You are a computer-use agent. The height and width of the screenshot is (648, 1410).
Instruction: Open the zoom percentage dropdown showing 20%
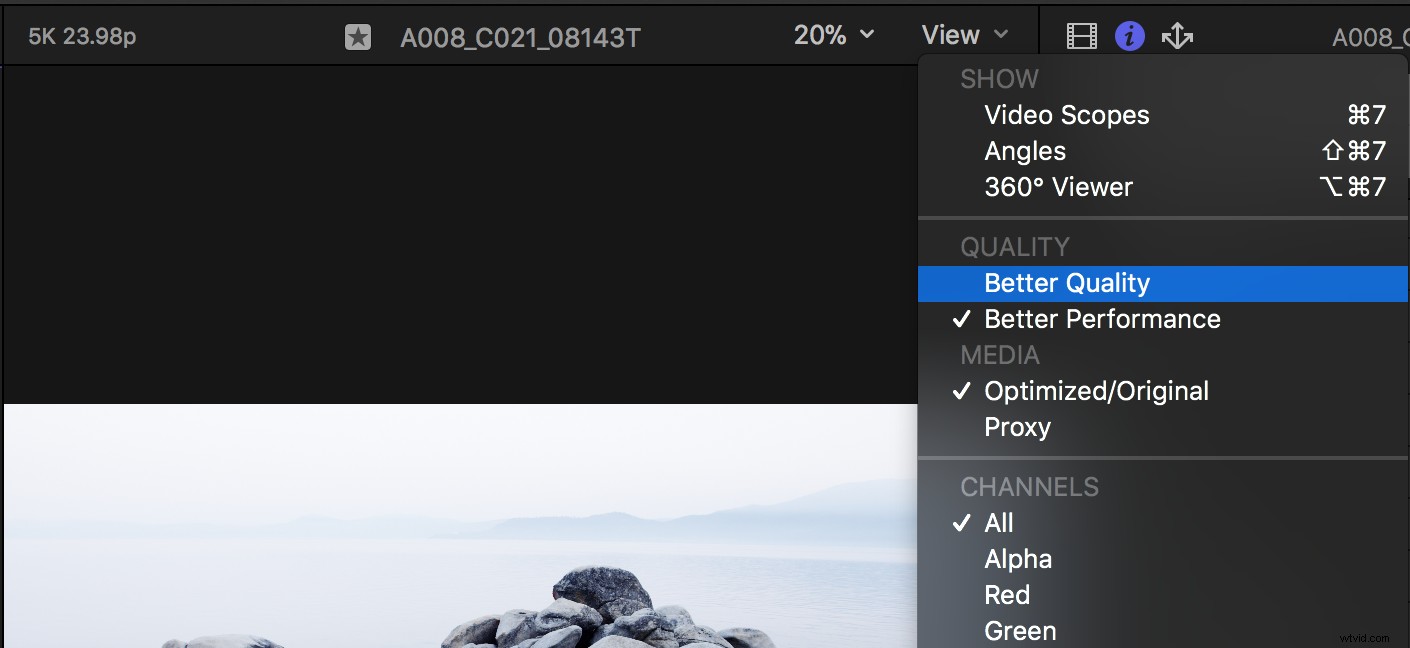point(834,34)
